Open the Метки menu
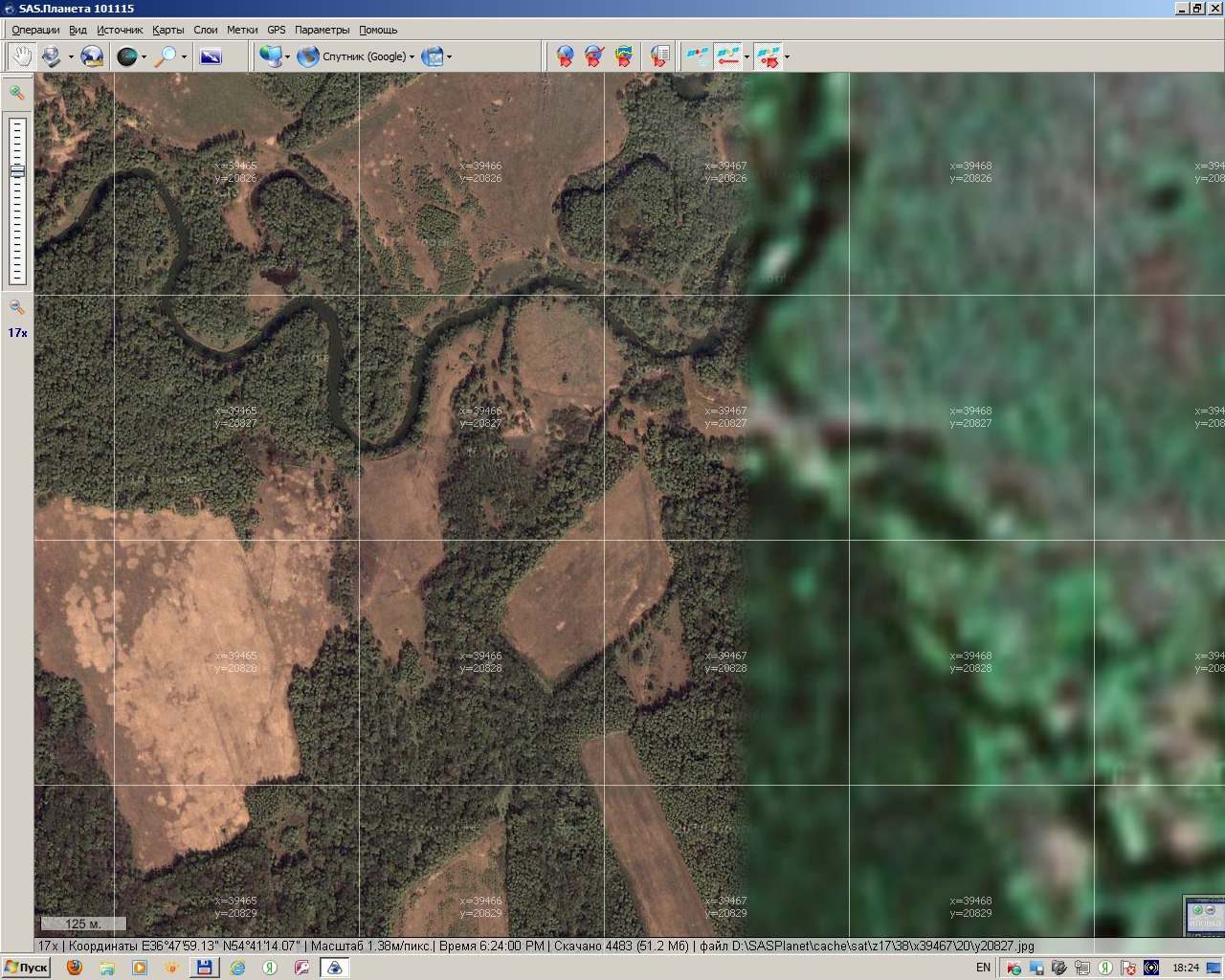 [x=242, y=30]
